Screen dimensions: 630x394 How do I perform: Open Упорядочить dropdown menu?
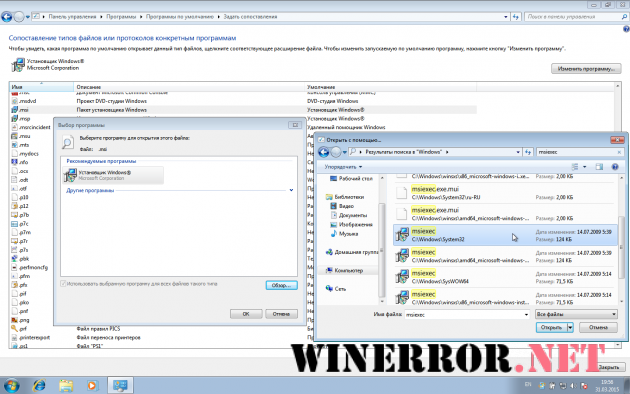click(343, 167)
